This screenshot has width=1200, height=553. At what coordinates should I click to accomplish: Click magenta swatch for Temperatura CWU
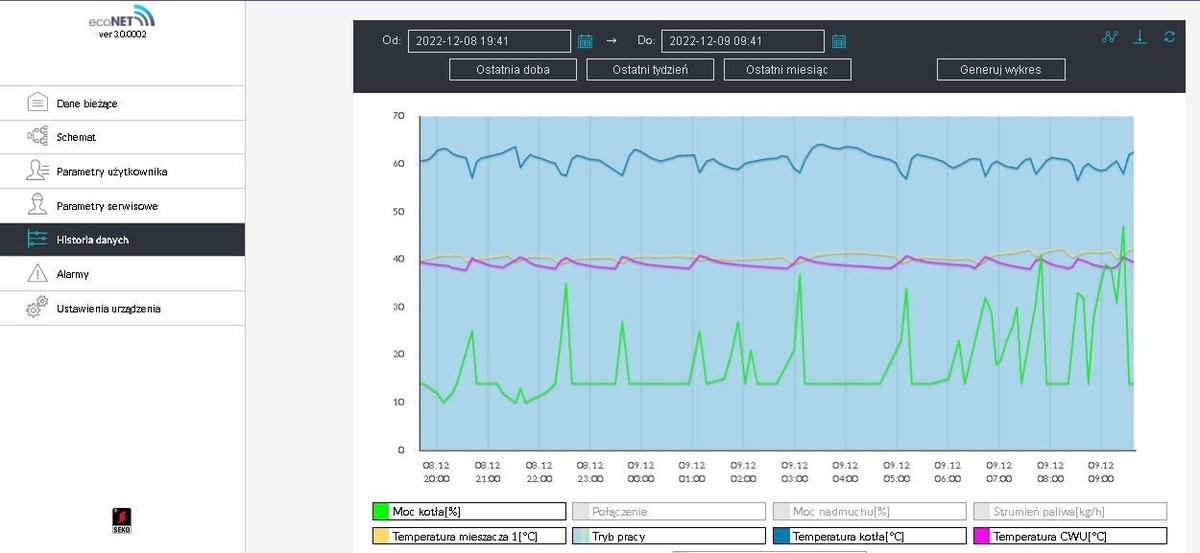[x=980, y=536]
